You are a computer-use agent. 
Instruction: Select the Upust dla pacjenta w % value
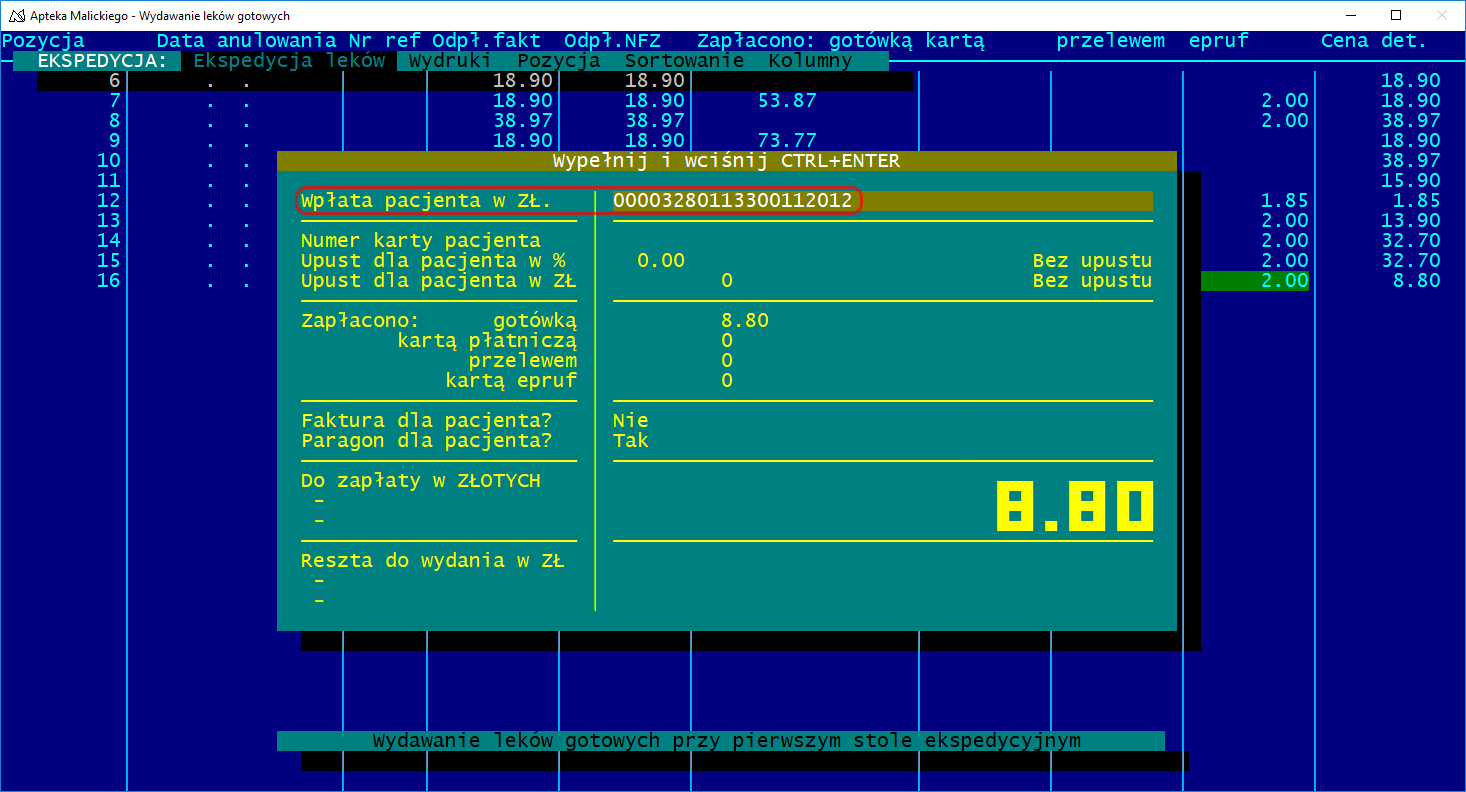[x=661, y=261]
